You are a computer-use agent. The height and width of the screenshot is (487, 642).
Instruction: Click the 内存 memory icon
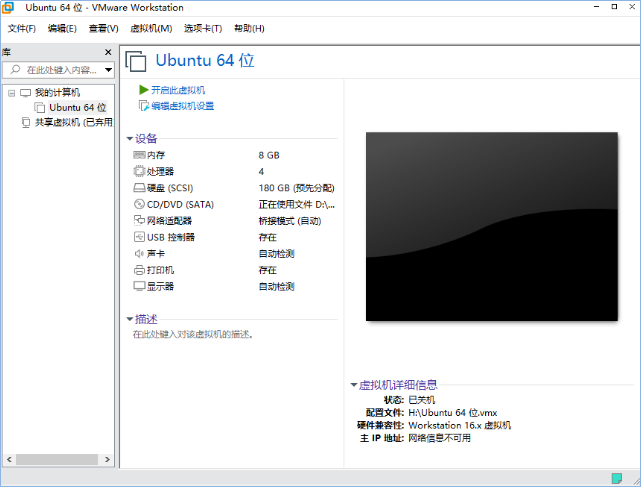point(139,155)
